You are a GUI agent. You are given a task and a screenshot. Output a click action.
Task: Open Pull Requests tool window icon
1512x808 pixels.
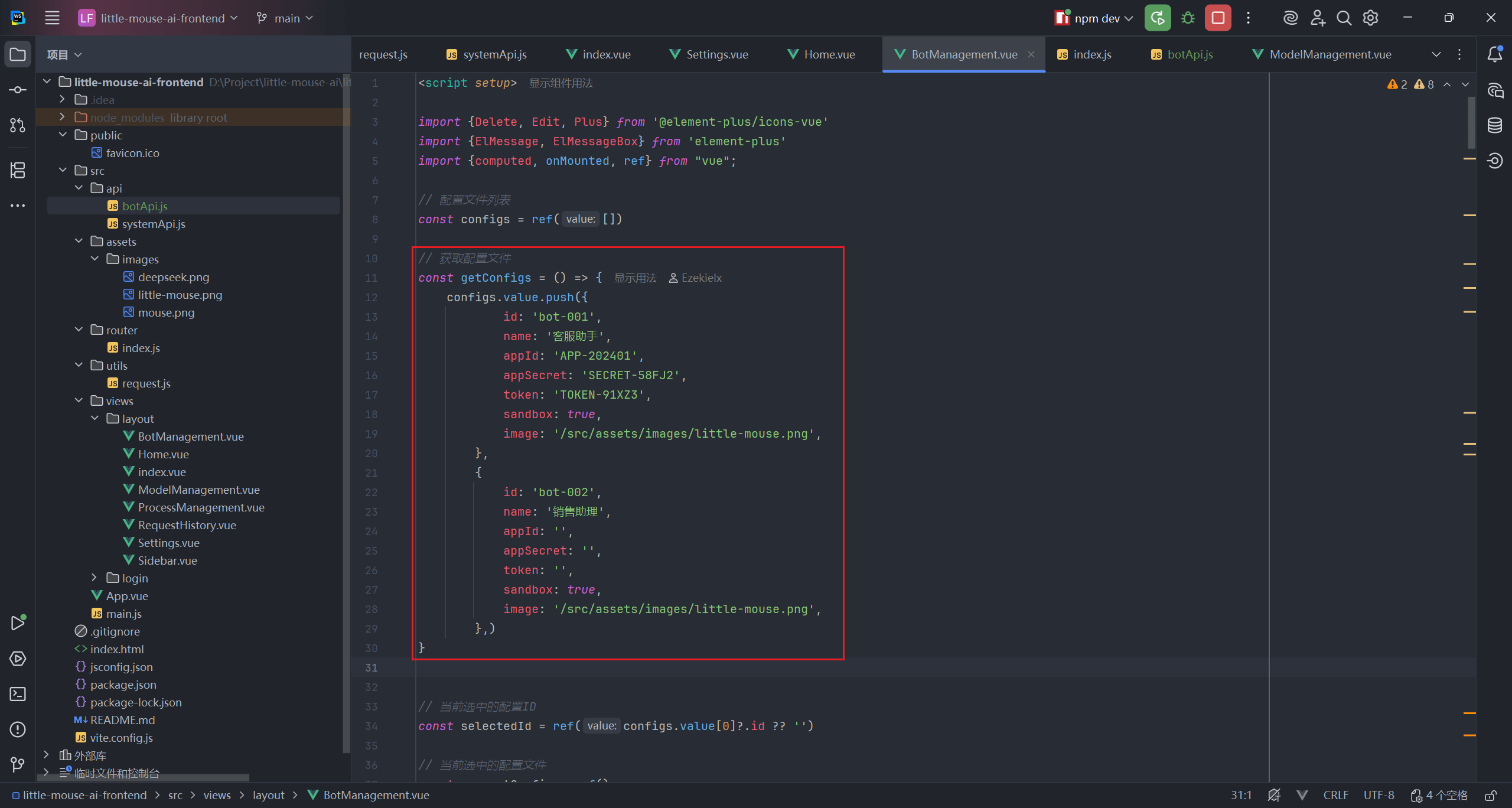18,125
